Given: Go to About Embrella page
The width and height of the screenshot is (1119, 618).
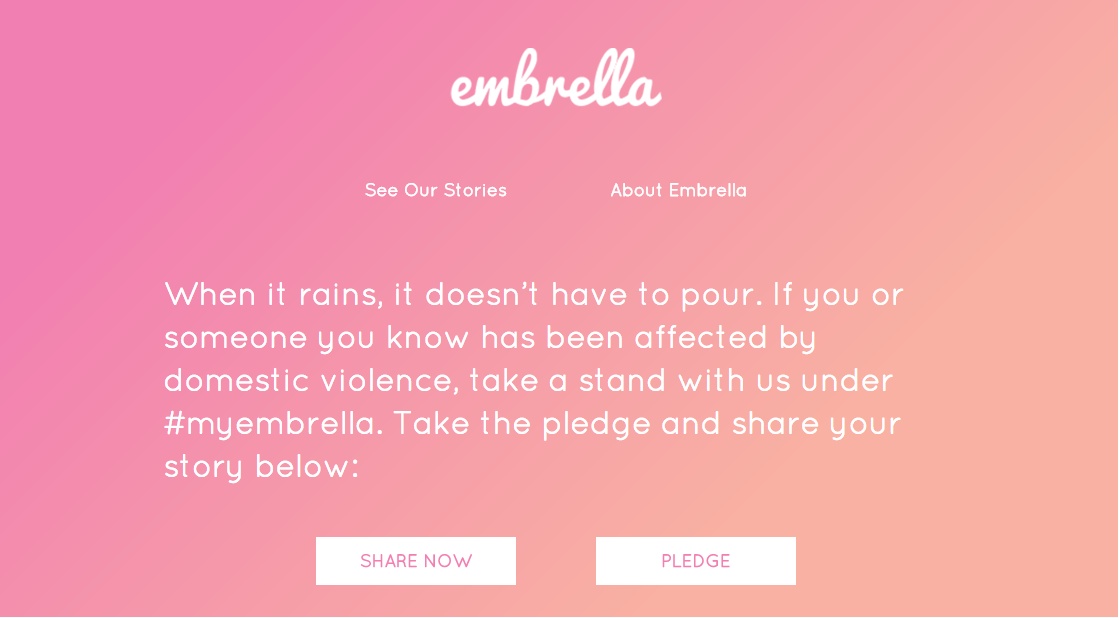Looking at the screenshot, I should (678, 190).
